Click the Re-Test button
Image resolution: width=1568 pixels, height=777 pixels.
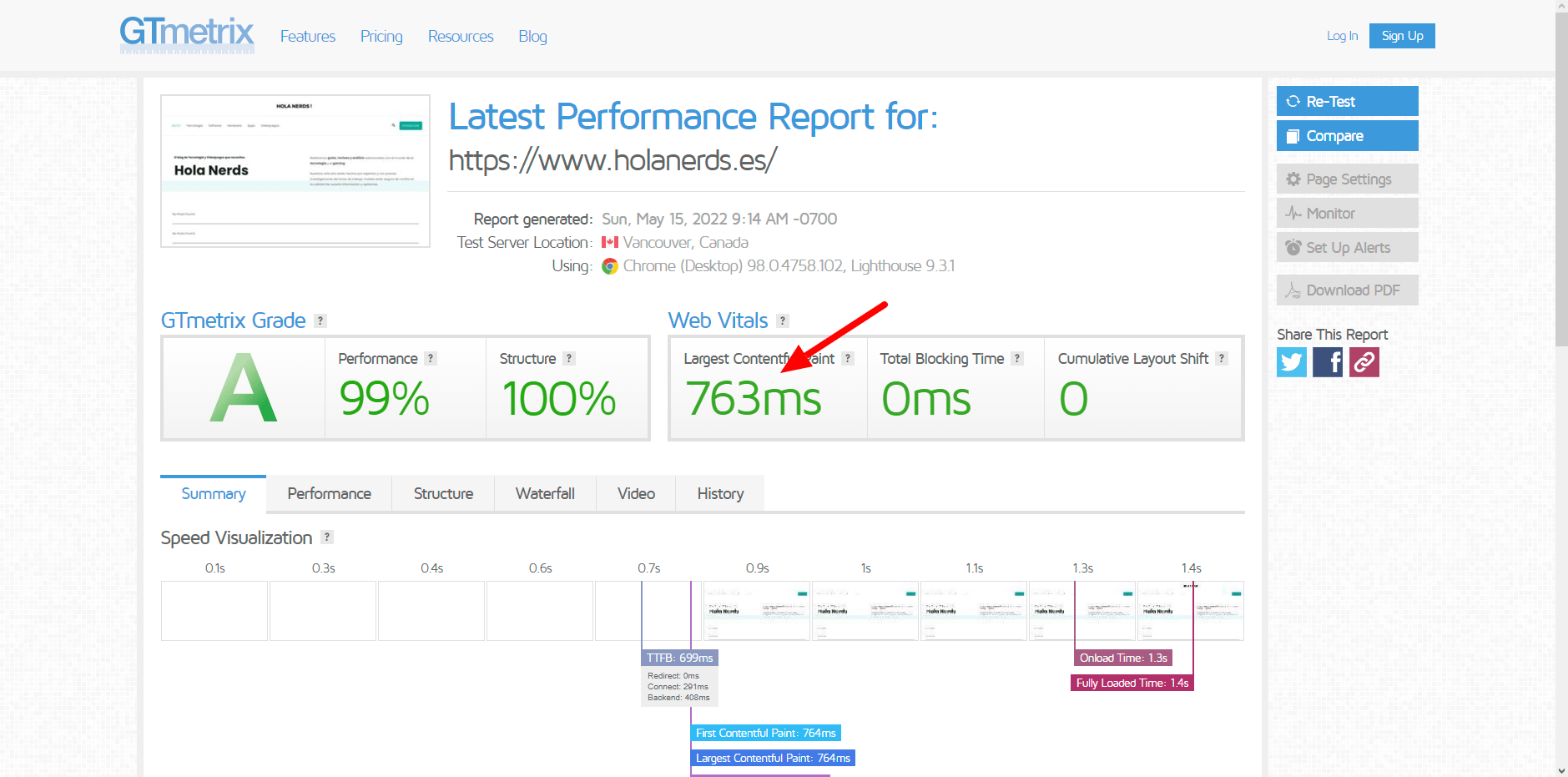[x=1347, y=101]
